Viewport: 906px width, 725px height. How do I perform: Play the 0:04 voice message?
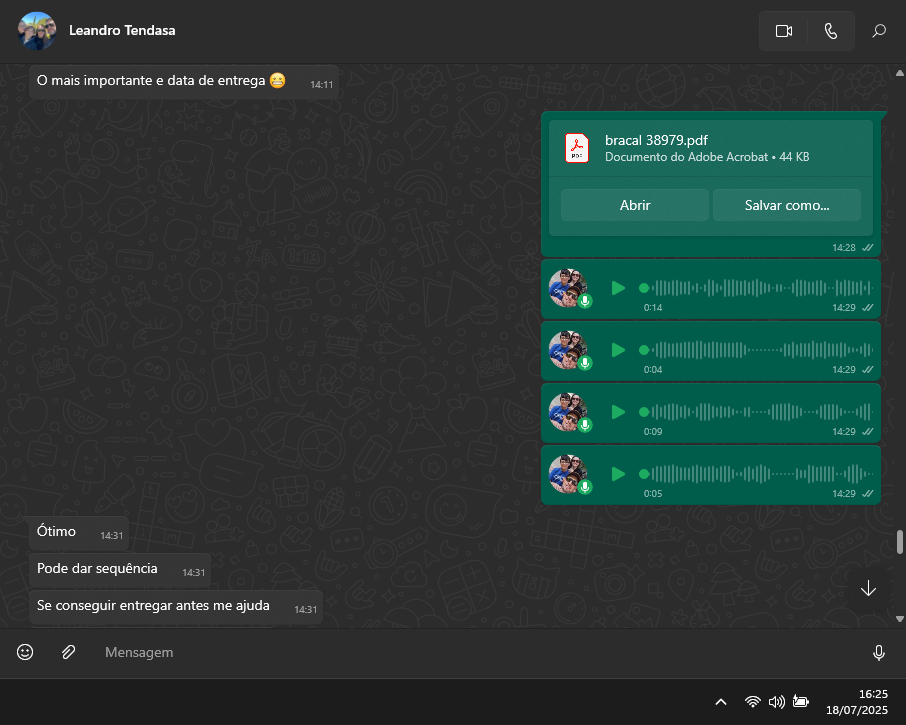coord(618,350)
